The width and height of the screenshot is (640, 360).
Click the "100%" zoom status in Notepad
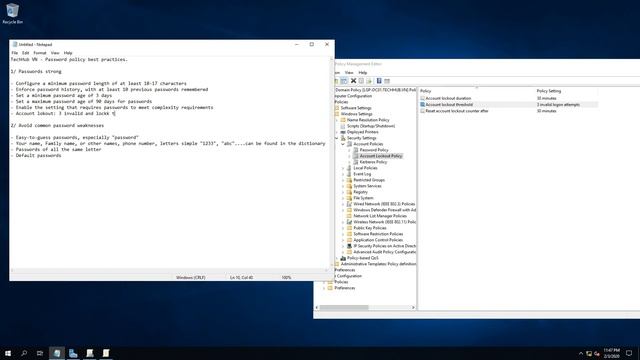[286, 278]
